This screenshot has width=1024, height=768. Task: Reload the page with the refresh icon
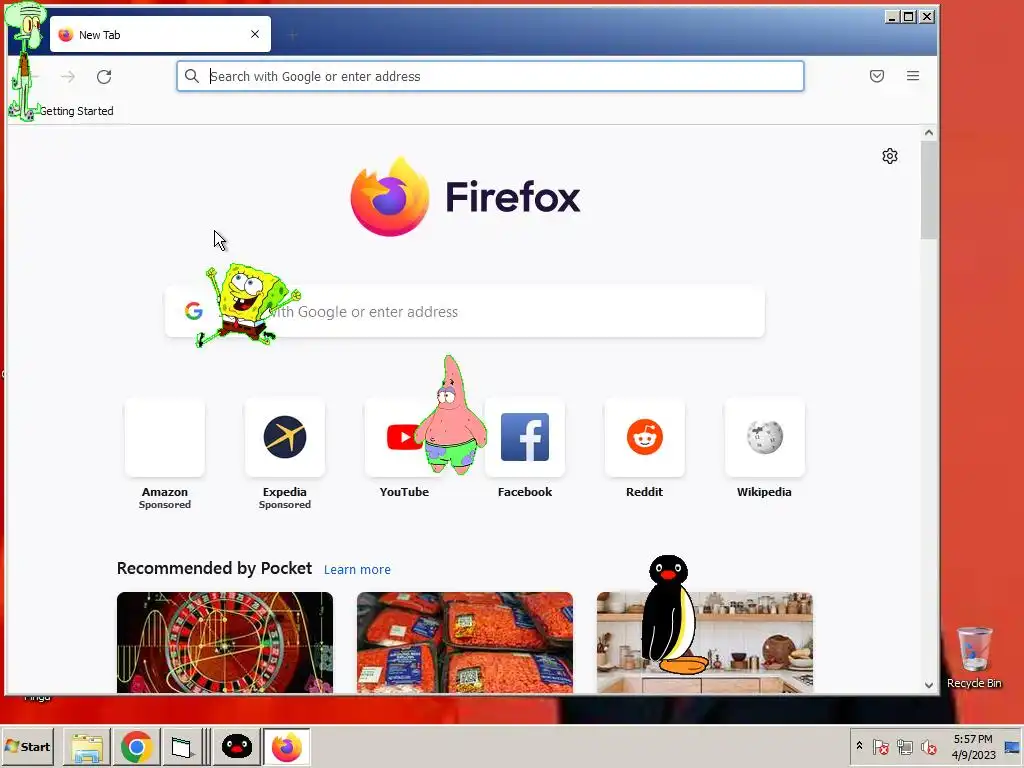point(104,77)
